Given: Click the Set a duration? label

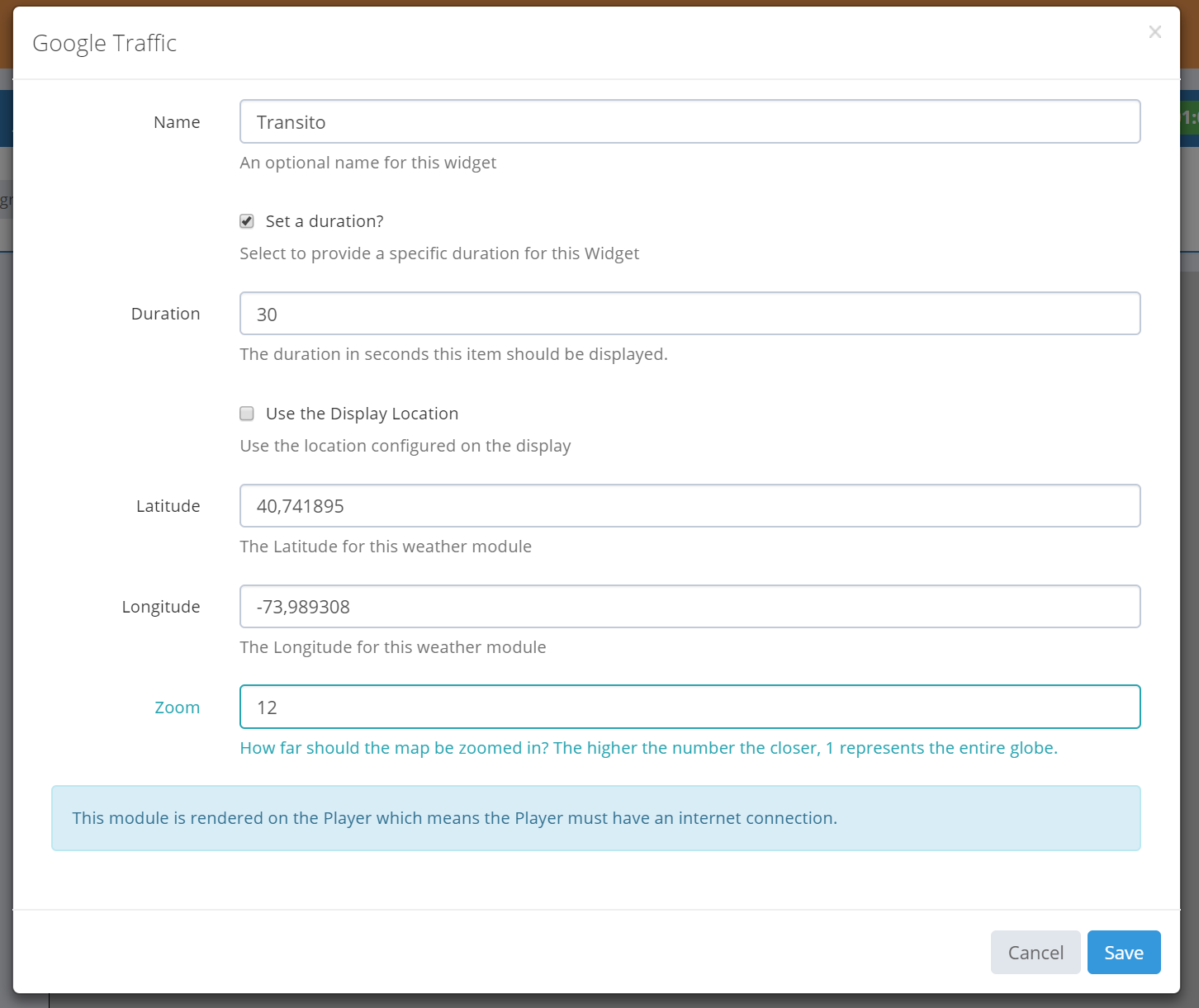Looking at the screenshot, I should (x=325, y=221).
